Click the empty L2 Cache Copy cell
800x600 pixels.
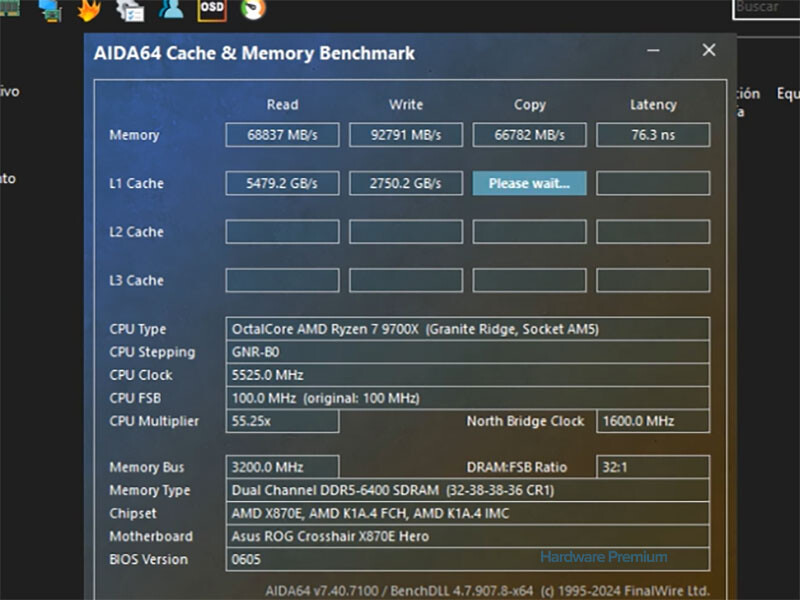coord(530,232)
